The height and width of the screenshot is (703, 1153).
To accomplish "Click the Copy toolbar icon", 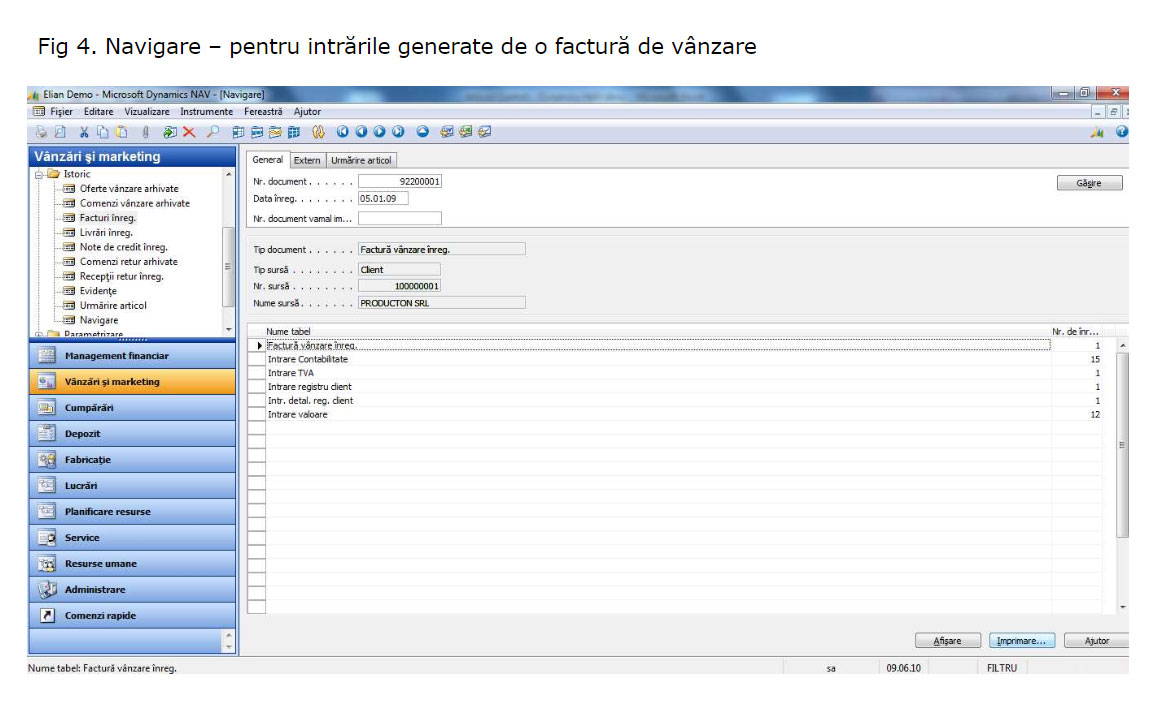I will pos(103,132).
